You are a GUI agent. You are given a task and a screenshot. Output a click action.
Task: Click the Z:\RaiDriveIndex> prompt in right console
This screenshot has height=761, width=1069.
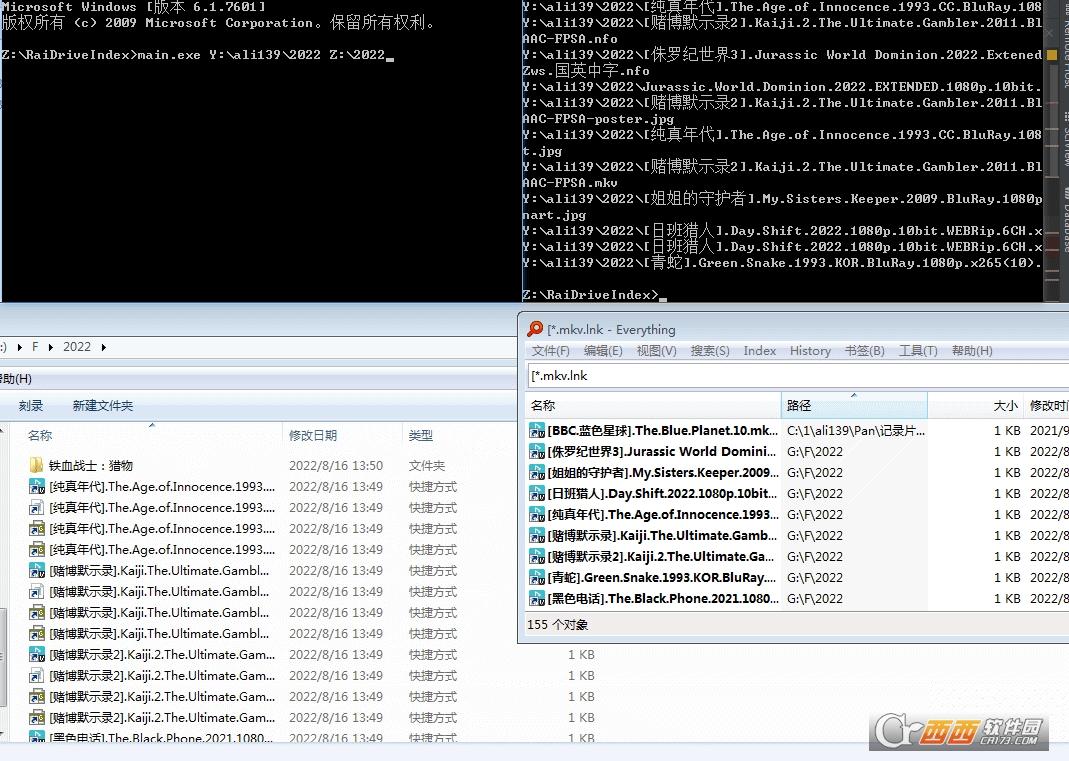pyautogui.click(x=590, y=295)
